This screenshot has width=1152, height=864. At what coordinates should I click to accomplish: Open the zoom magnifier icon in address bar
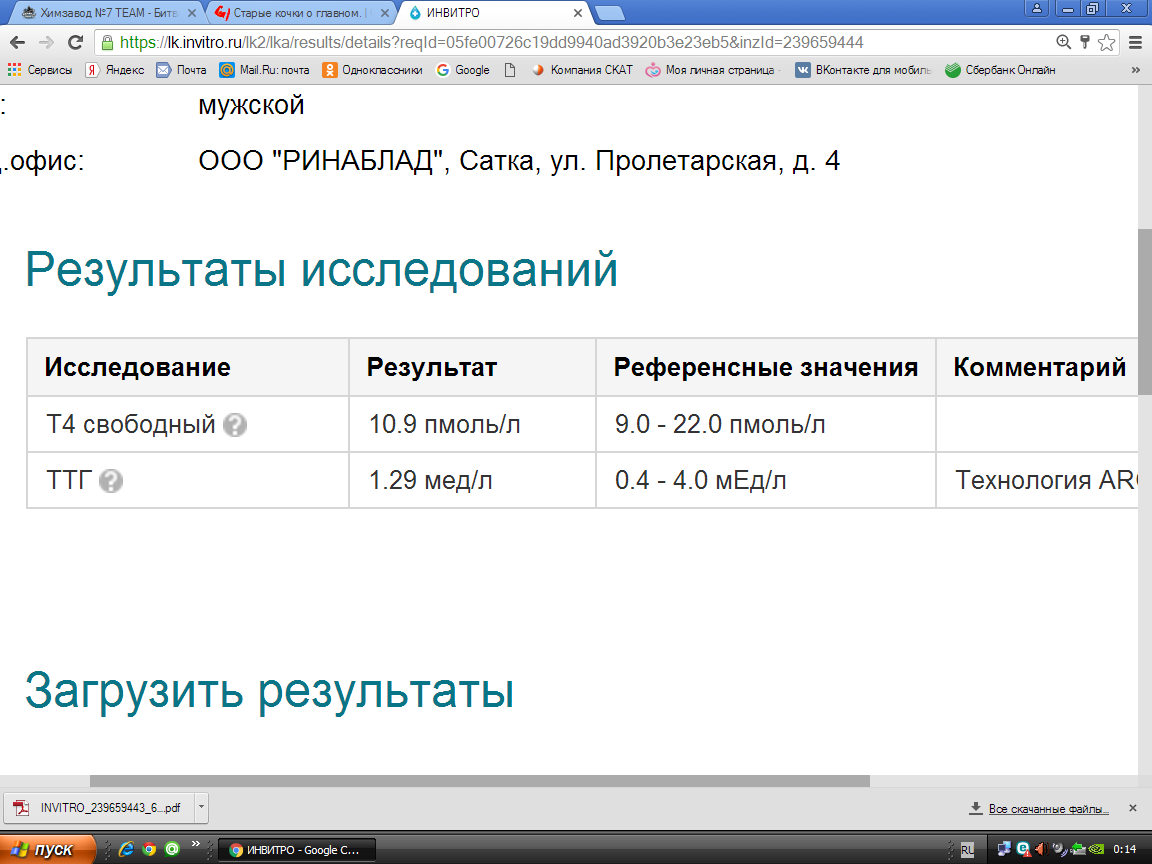point(1063,43)
